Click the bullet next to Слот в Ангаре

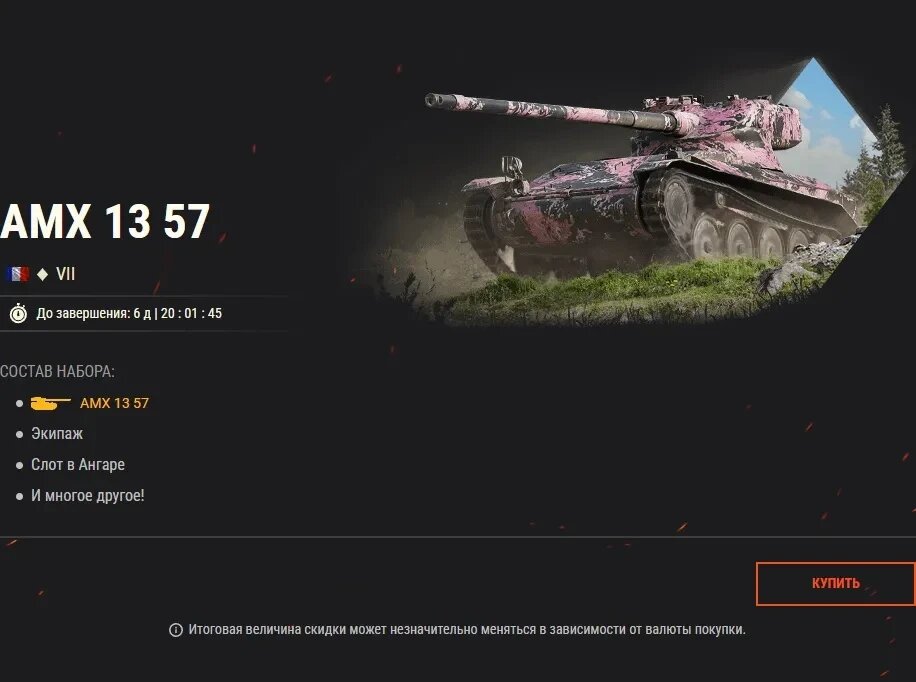[x=19, y=465]
